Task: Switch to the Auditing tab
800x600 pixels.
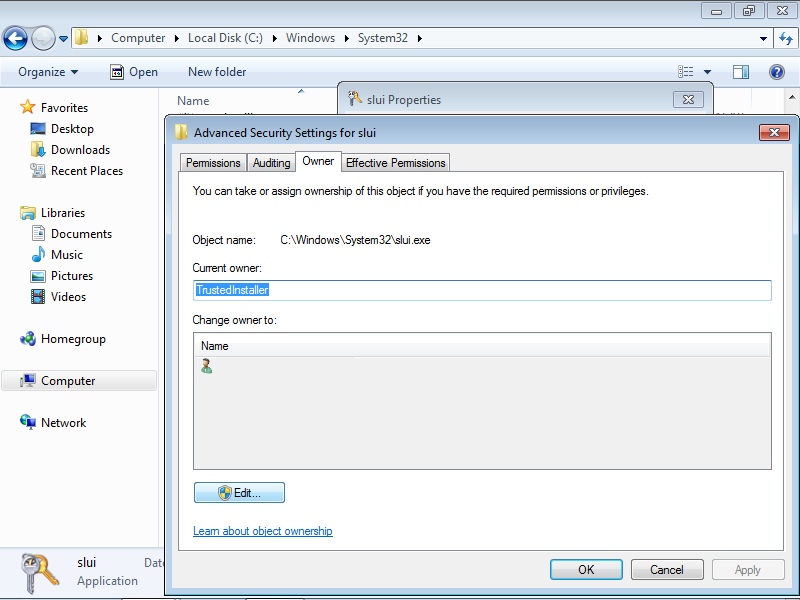Action: [271, 163]
